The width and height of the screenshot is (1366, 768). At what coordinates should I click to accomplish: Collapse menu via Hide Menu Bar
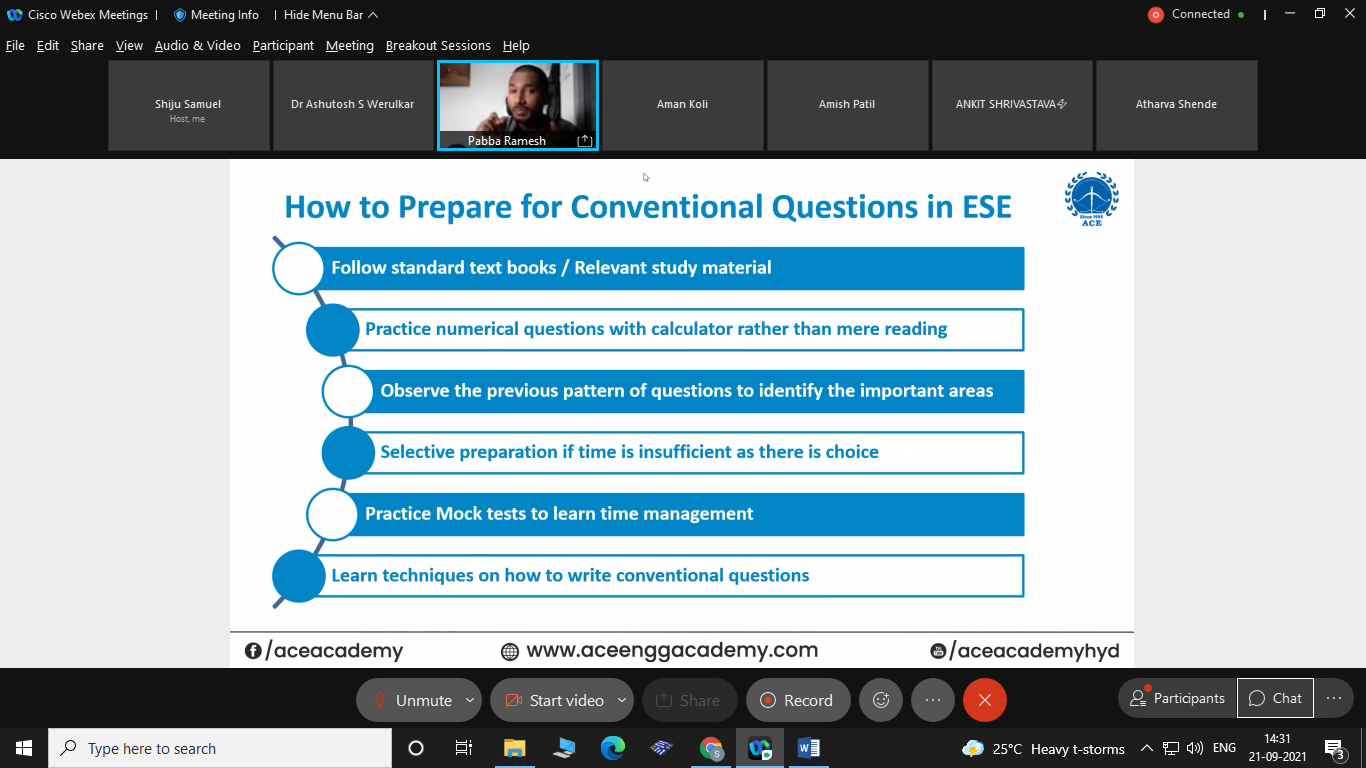(331, 15)
